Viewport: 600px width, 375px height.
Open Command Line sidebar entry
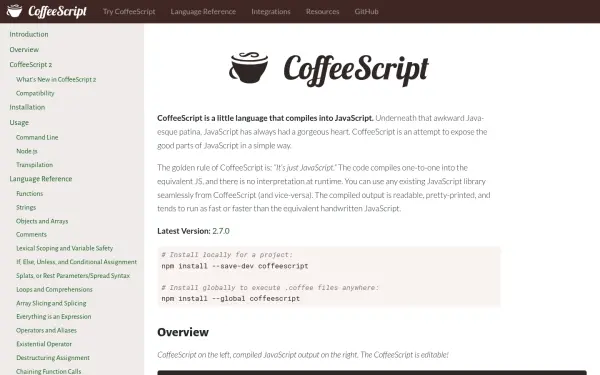tap(37, 137)
